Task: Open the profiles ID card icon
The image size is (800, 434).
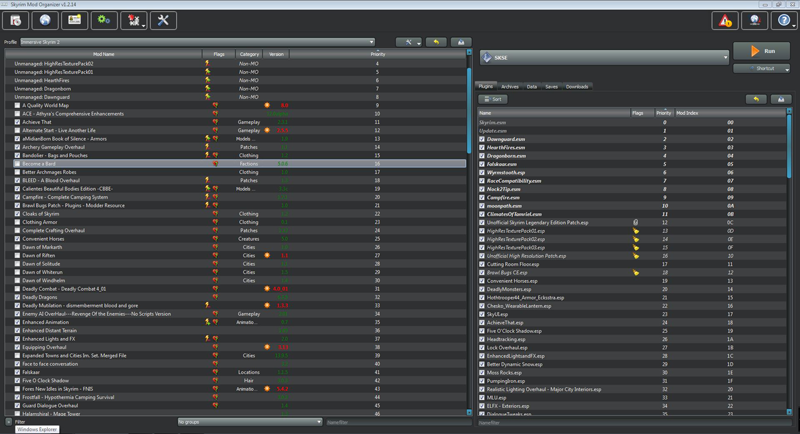Action: click(74, 20)
